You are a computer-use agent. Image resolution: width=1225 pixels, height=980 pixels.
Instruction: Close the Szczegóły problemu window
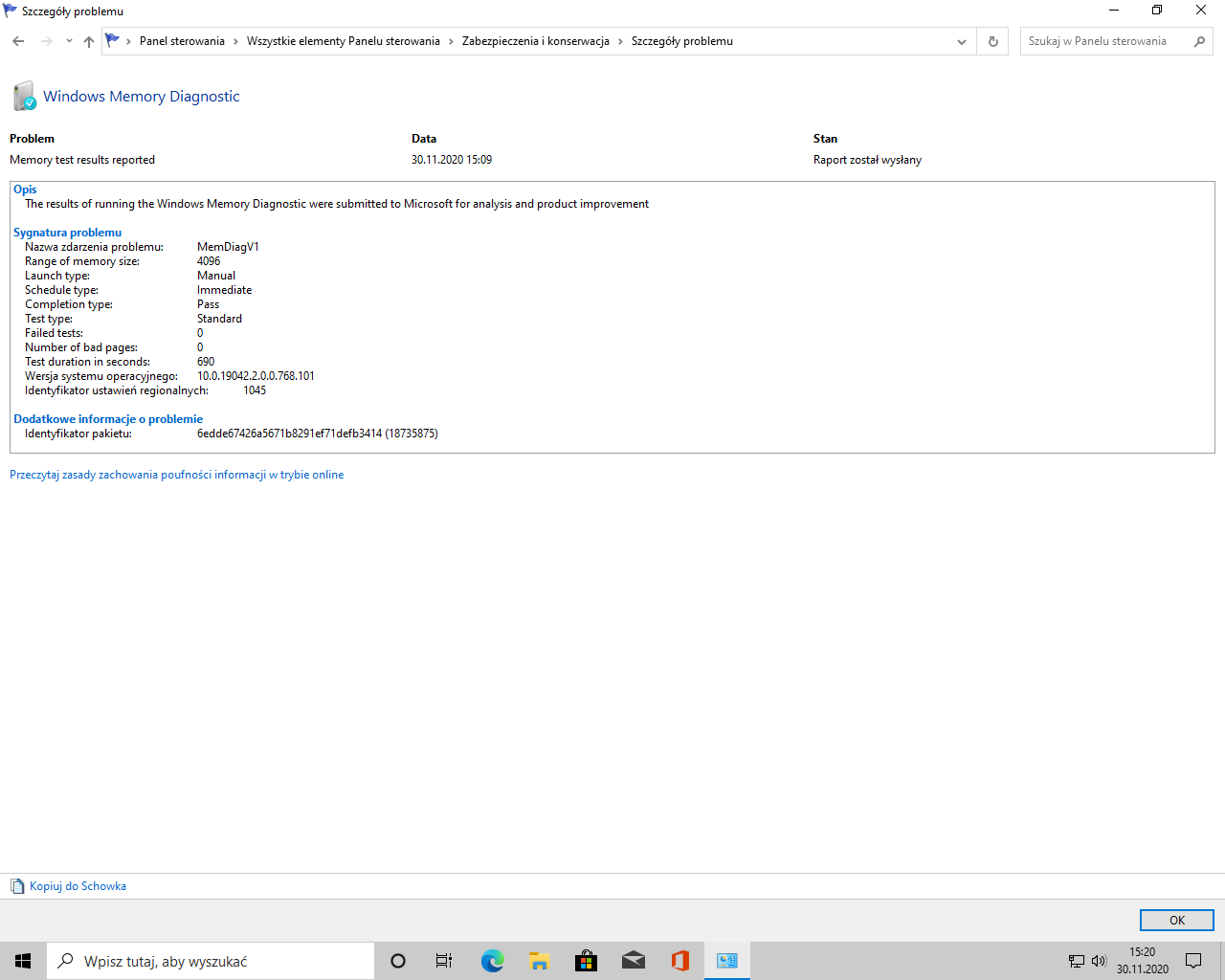tap(1201, 11)
